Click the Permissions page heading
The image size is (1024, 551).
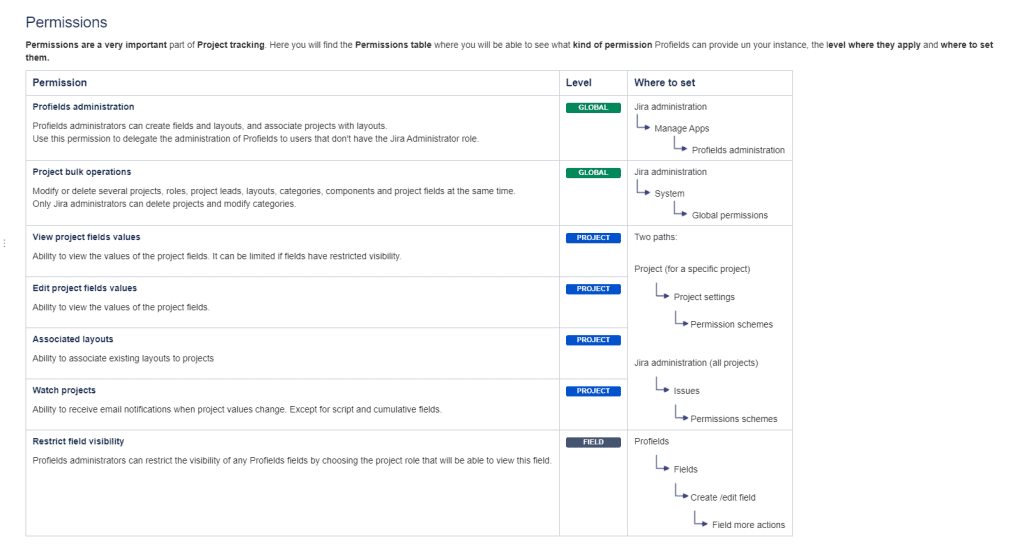(66, 22)
